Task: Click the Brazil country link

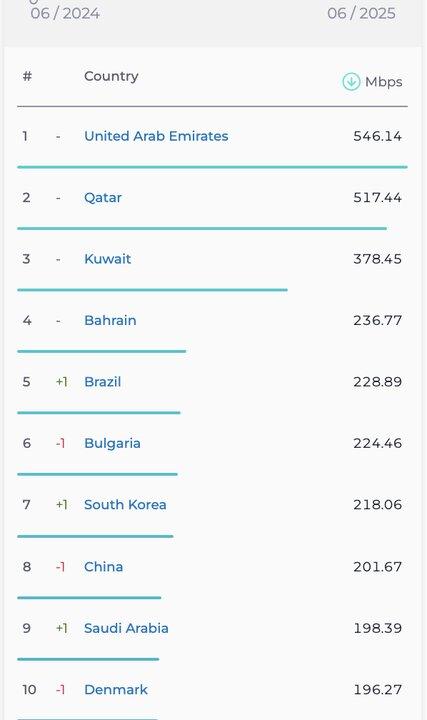Action: pos(102,382)
